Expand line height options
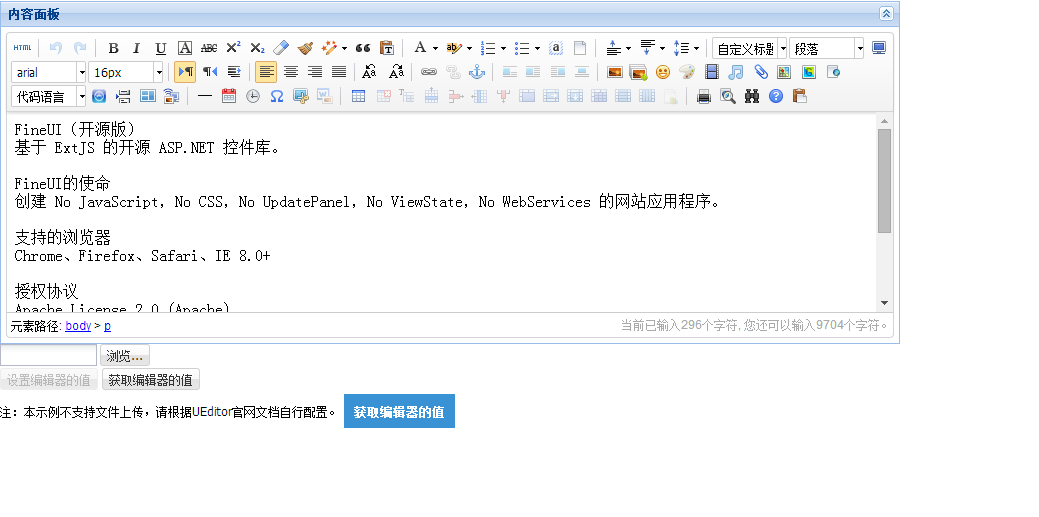Viewport: 1039px width, 517px height. [696, 48]
